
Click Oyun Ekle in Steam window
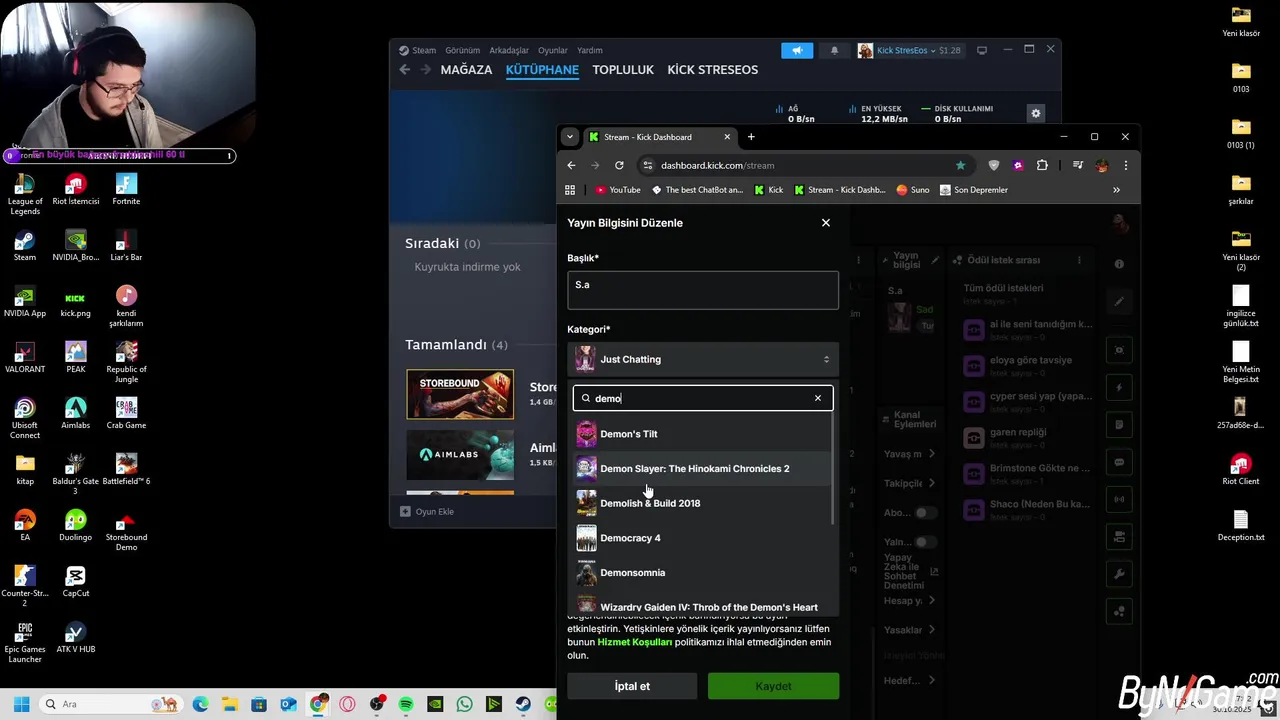click(427, 511)
